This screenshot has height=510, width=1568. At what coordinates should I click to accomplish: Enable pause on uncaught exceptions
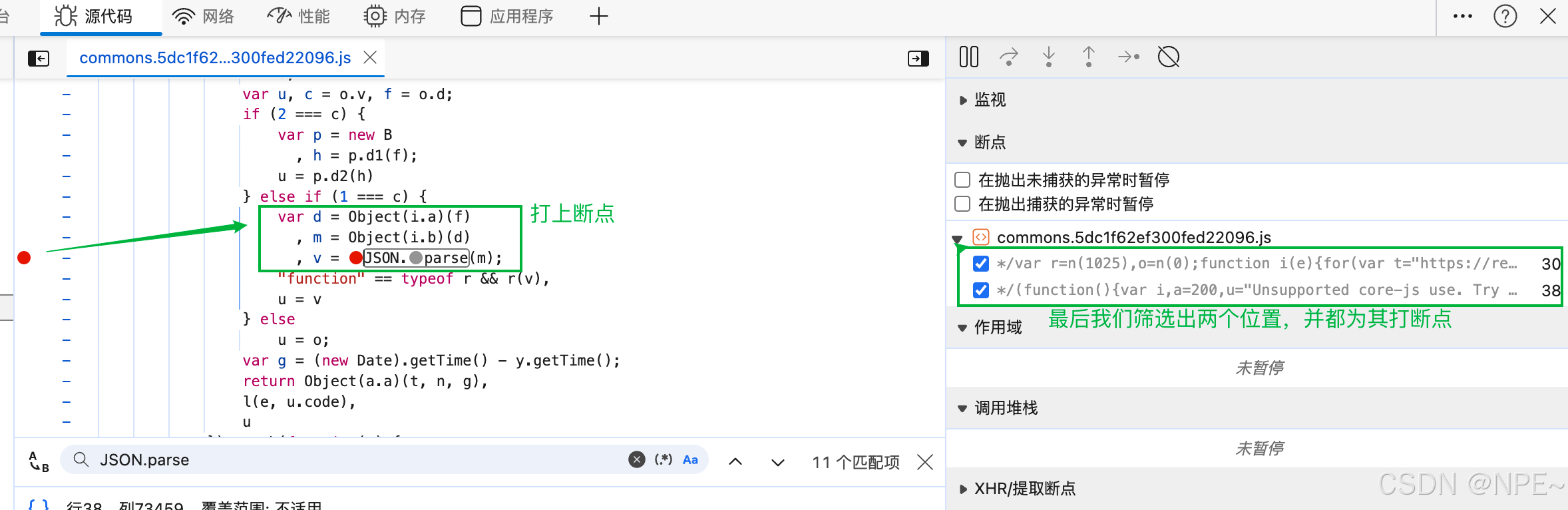962,180
